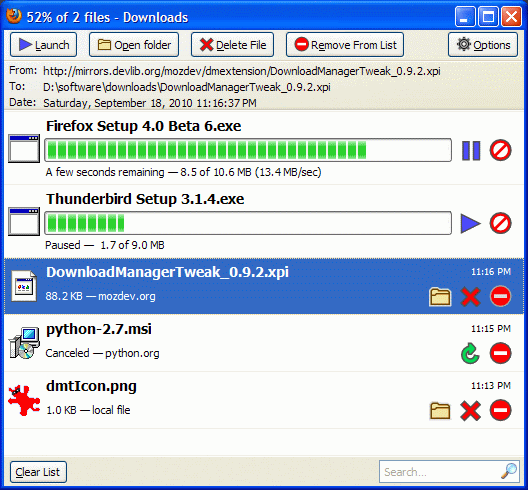Focus the Search input field

(449, 472)
